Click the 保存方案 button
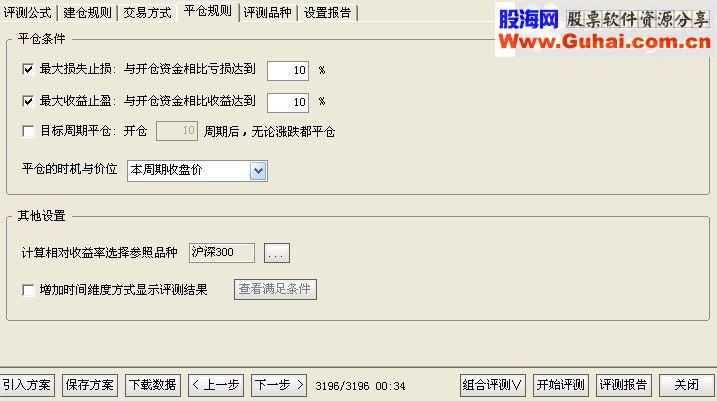The image size is (717, 401). pyautogui.click(x=90, y=385)
